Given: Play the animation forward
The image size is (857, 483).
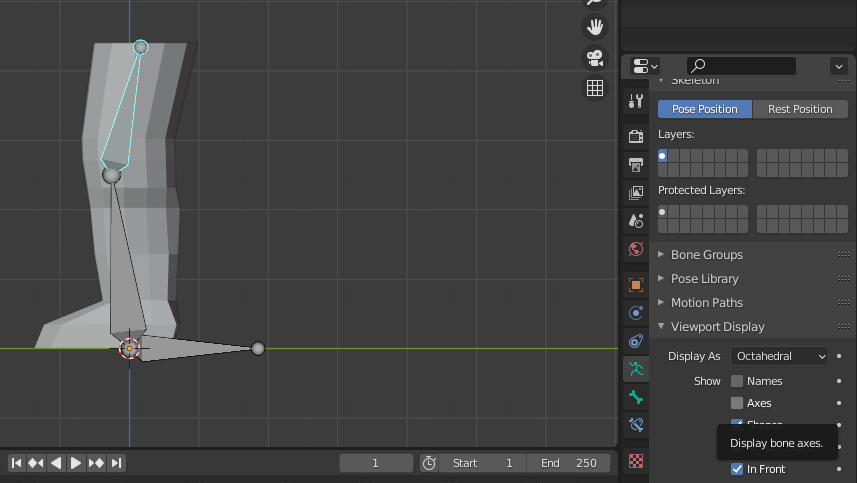Looking at the screenshot, I should point(75,463).
